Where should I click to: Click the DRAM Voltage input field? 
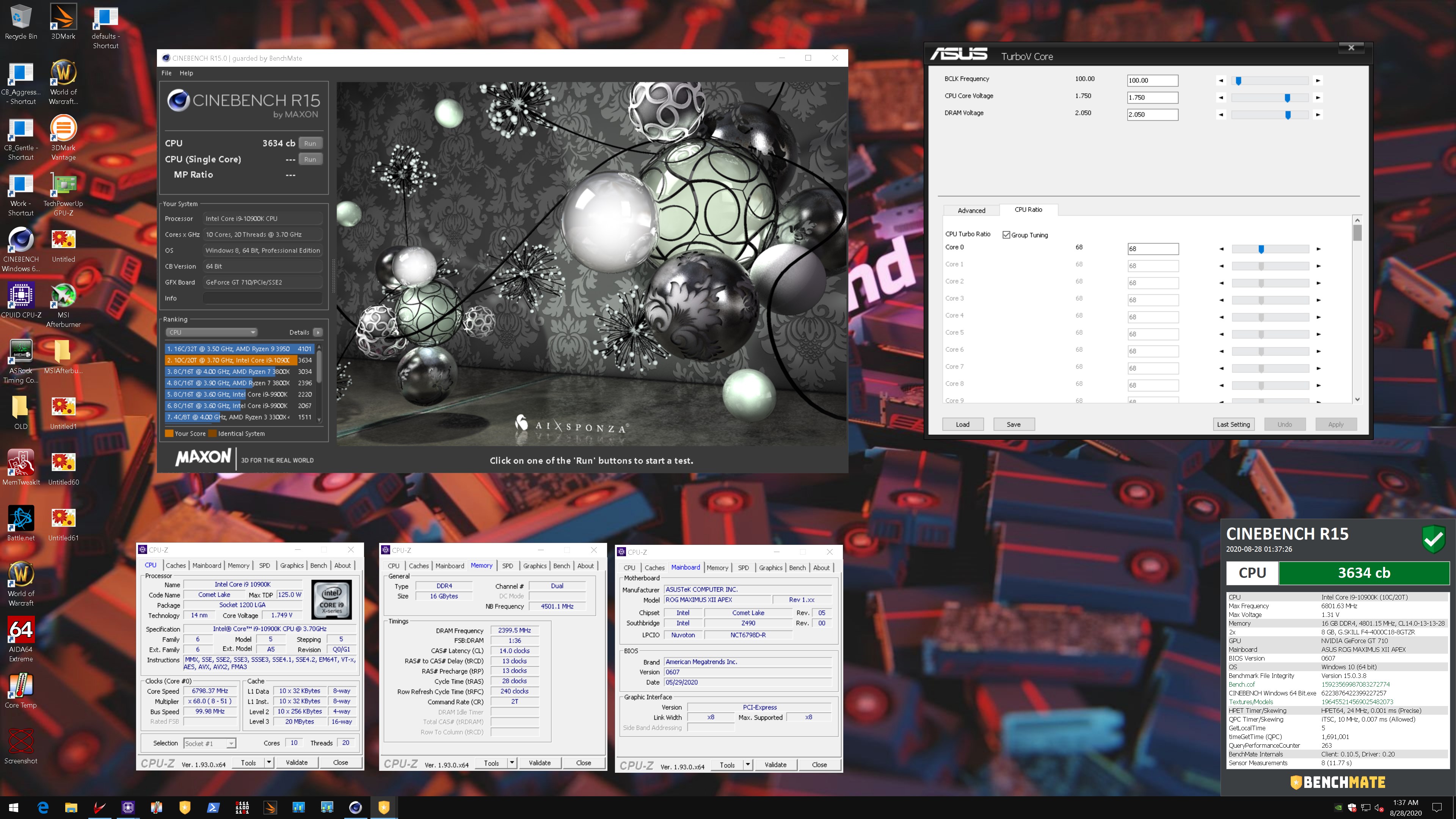pos(1153,115)
